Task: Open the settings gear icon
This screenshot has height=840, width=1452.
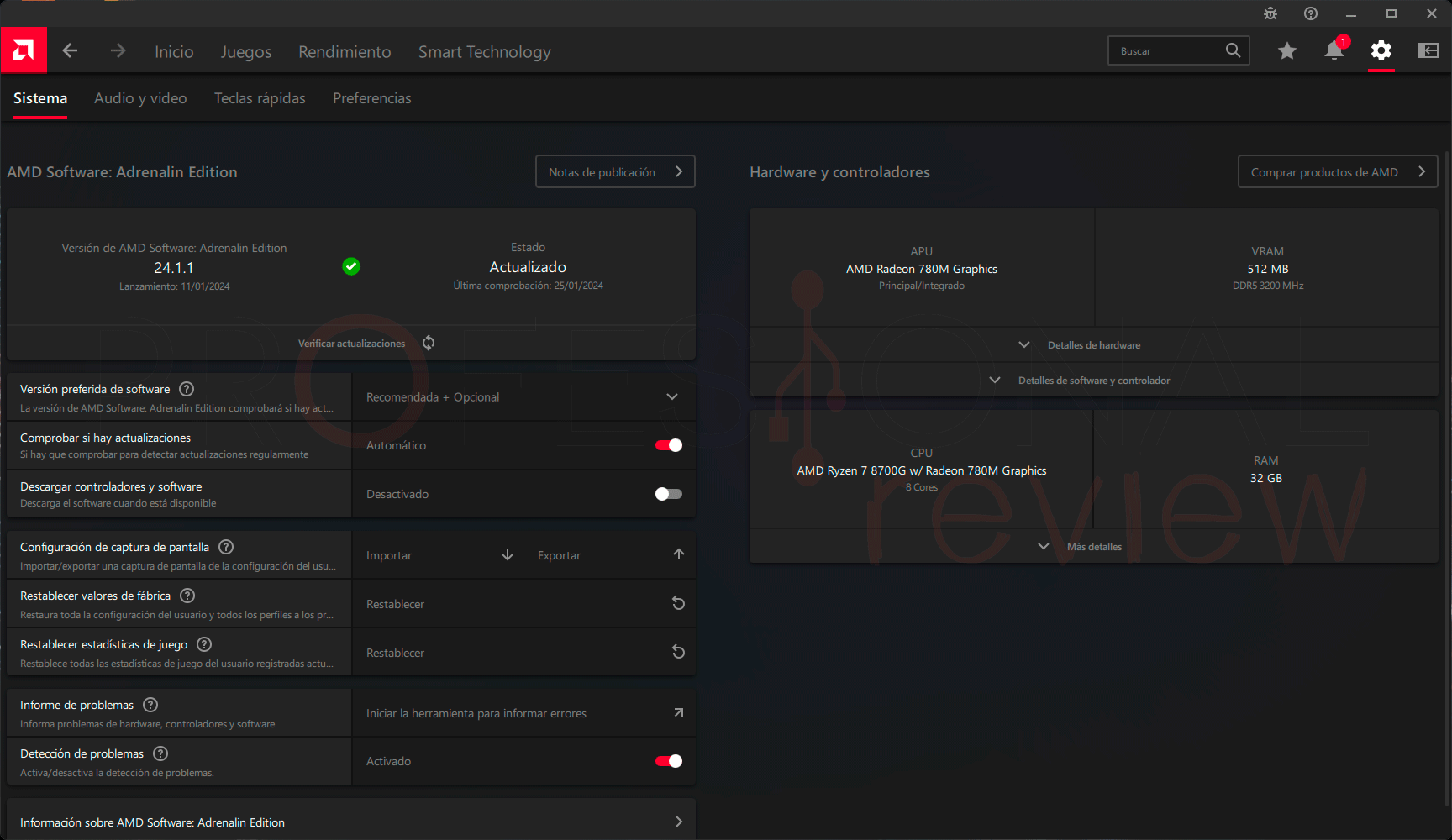Action: [x=1381, y=51]
